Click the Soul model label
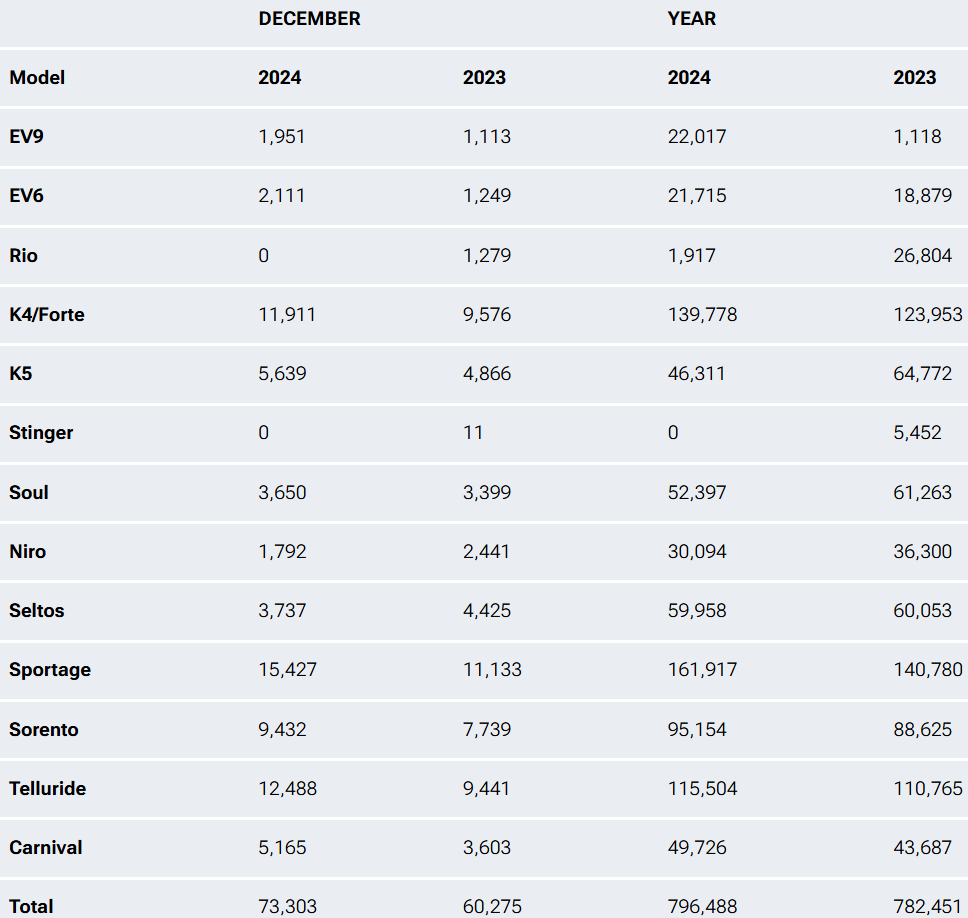The height and width of the screenshot is (918, 968). [x=29, y=493]
